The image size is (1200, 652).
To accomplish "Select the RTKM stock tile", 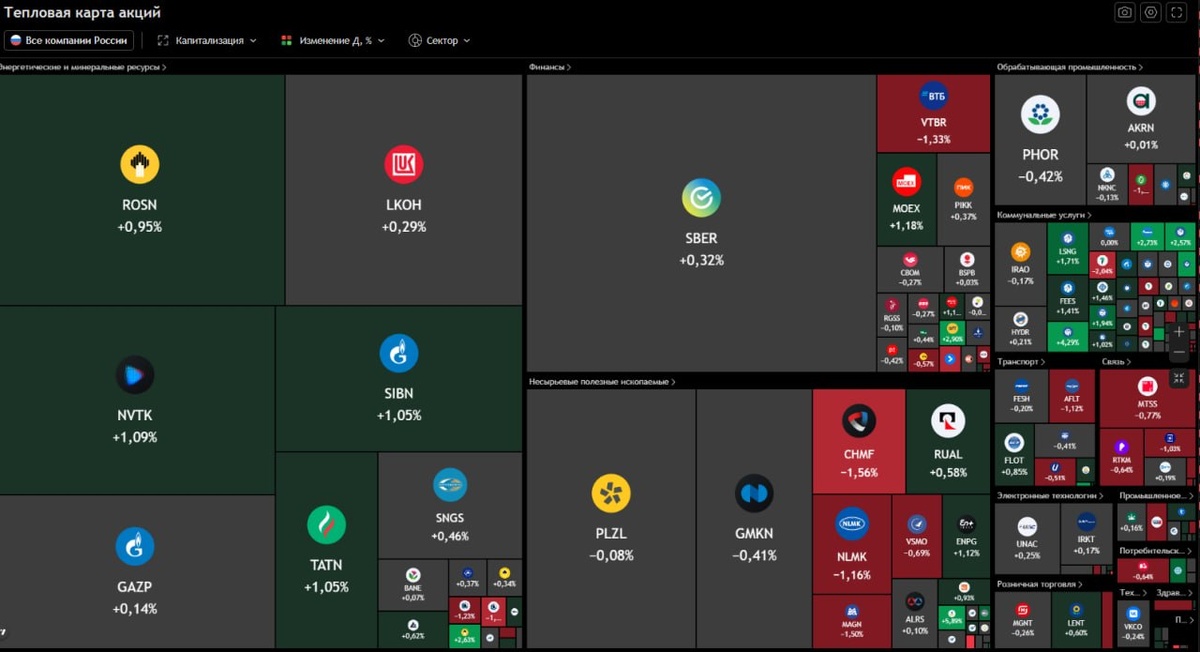I will pos(1122,457).
